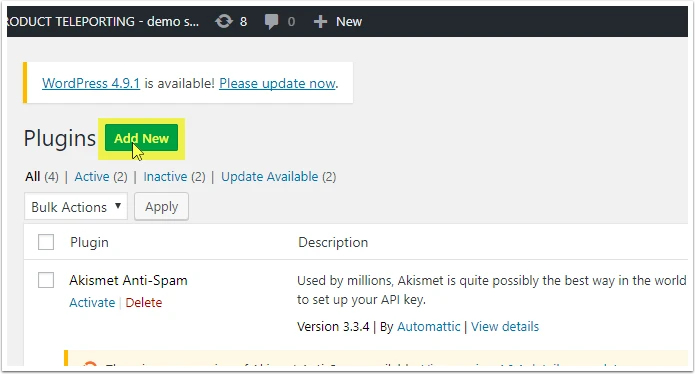Screen dimensions: 695x374
Task: Activate the Akismet Anti-Spam plugin
Action: point(92,303)
